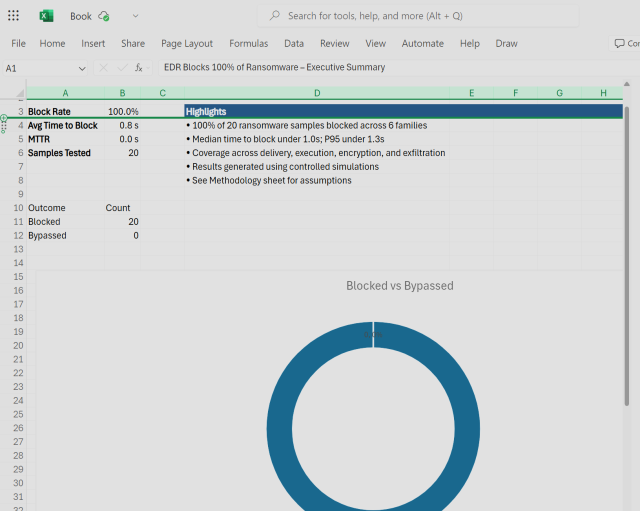The height and width of the screenshot is (511, 640).
Task: Switch to the Insert tab
Action: [93, 44]
